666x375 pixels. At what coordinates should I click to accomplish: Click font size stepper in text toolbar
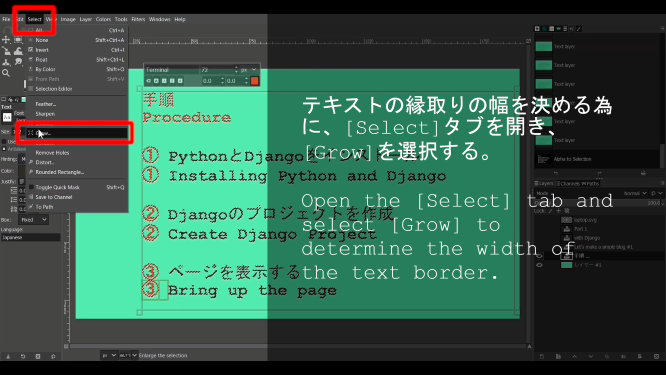point(236,70)
